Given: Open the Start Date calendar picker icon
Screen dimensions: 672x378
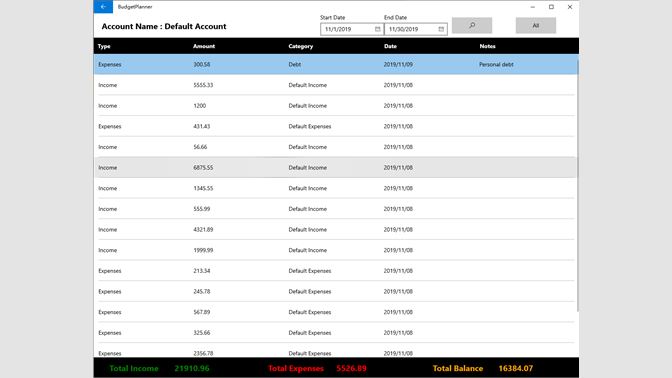Looking at the screenshot, I should click(x=378, y=29).
